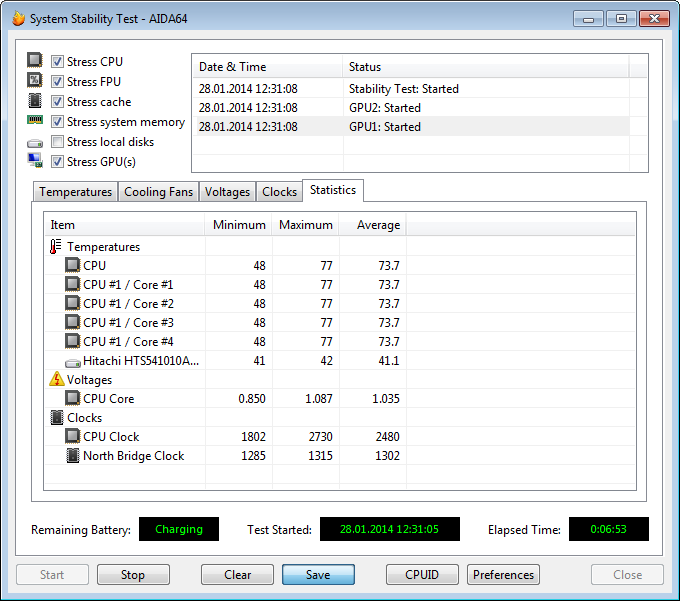This screenshot has width=680, height=601.
Task: Select the Statistics tab
Action: point(333,190)
